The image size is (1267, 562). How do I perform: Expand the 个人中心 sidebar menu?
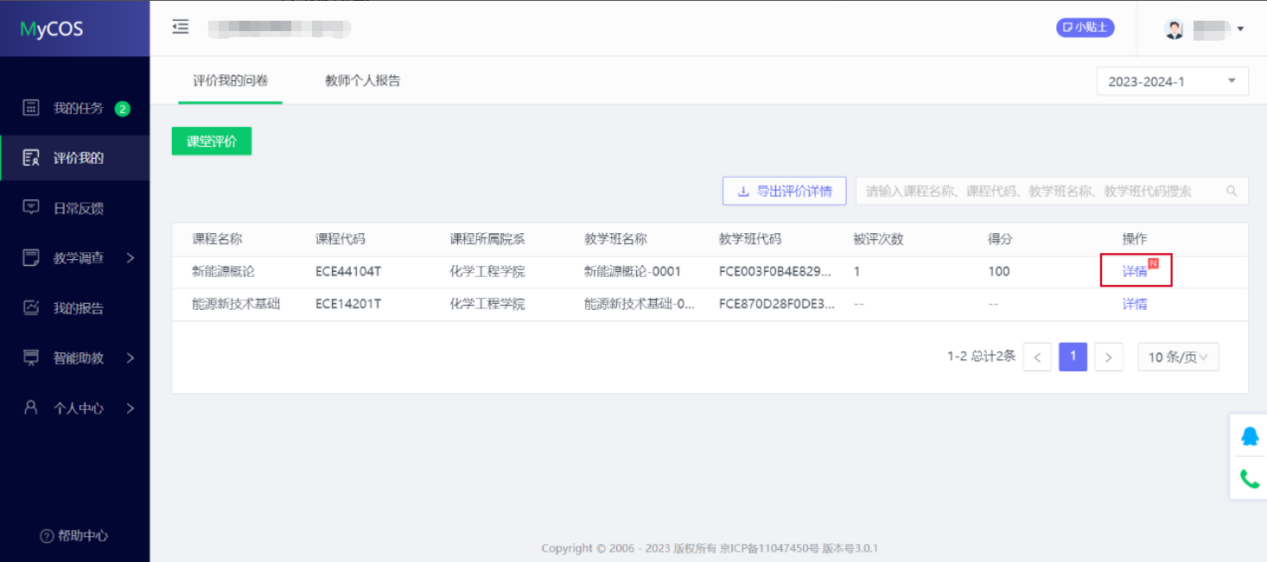click(x=77, y=408)
